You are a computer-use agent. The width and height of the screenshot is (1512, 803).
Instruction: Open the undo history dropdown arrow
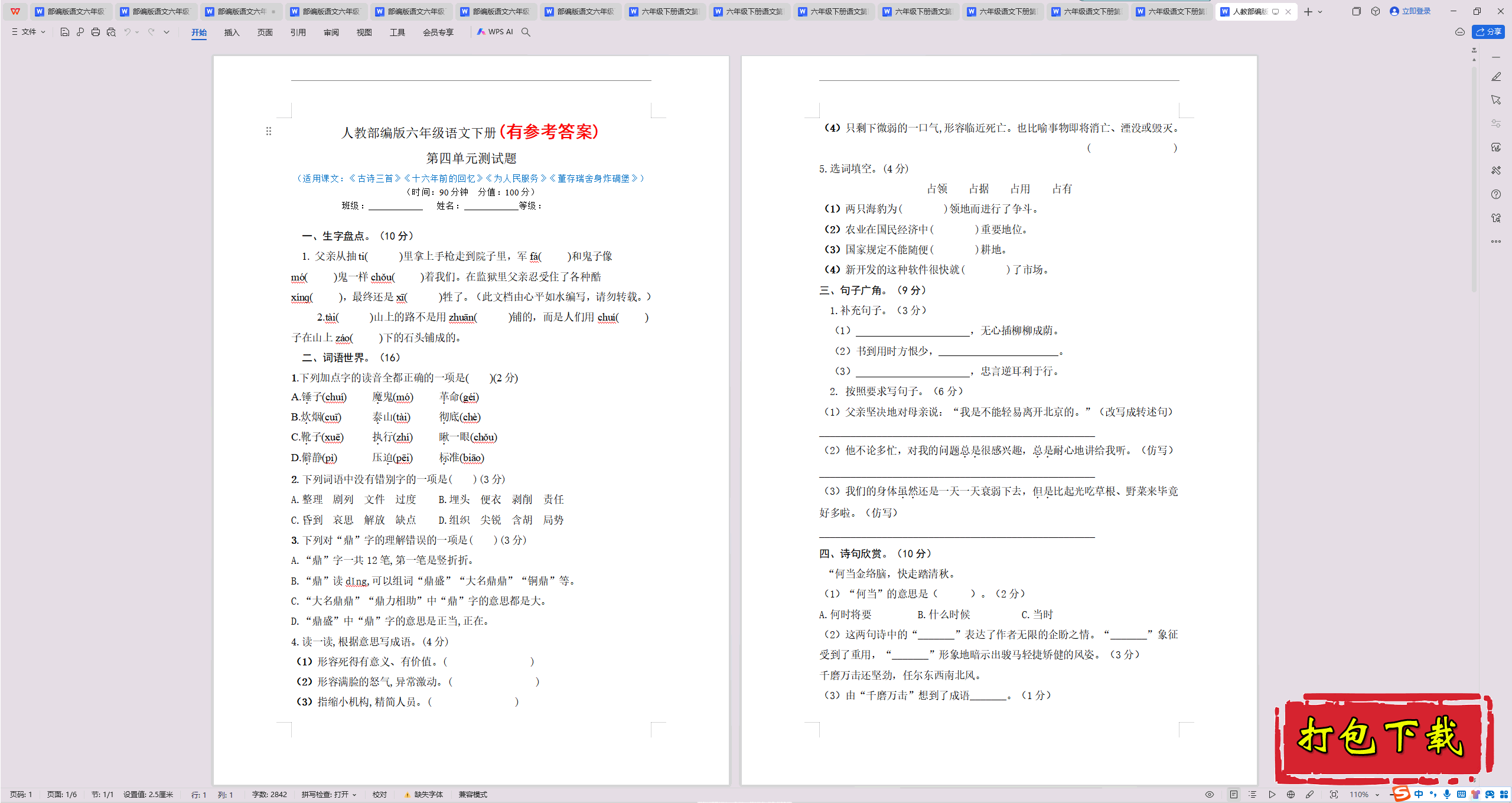click(137, 32)
